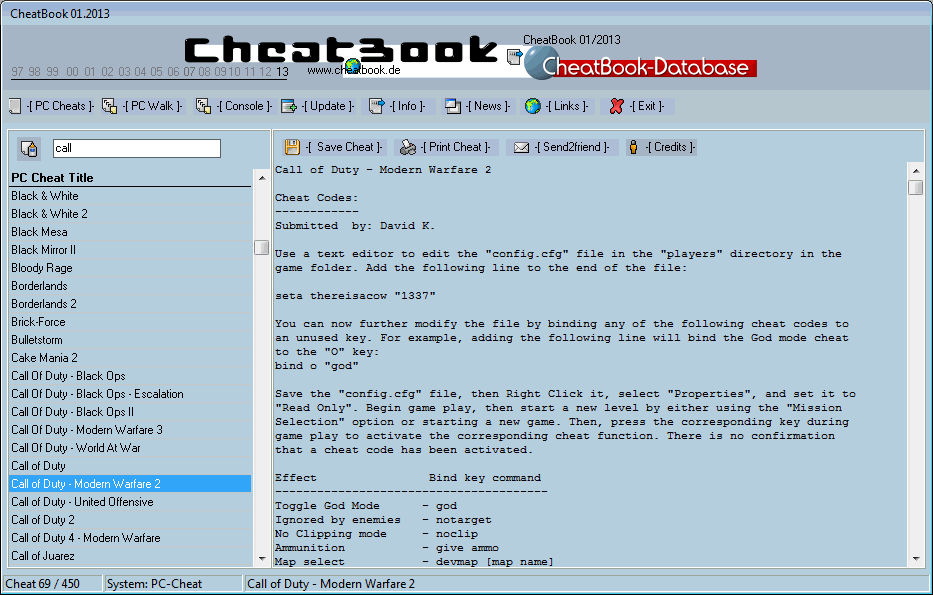The image size is (933, 595).
Task: Select highlighted 'Call of Duty - Modern Warfare 2'
Action: (x=130, y=484)
